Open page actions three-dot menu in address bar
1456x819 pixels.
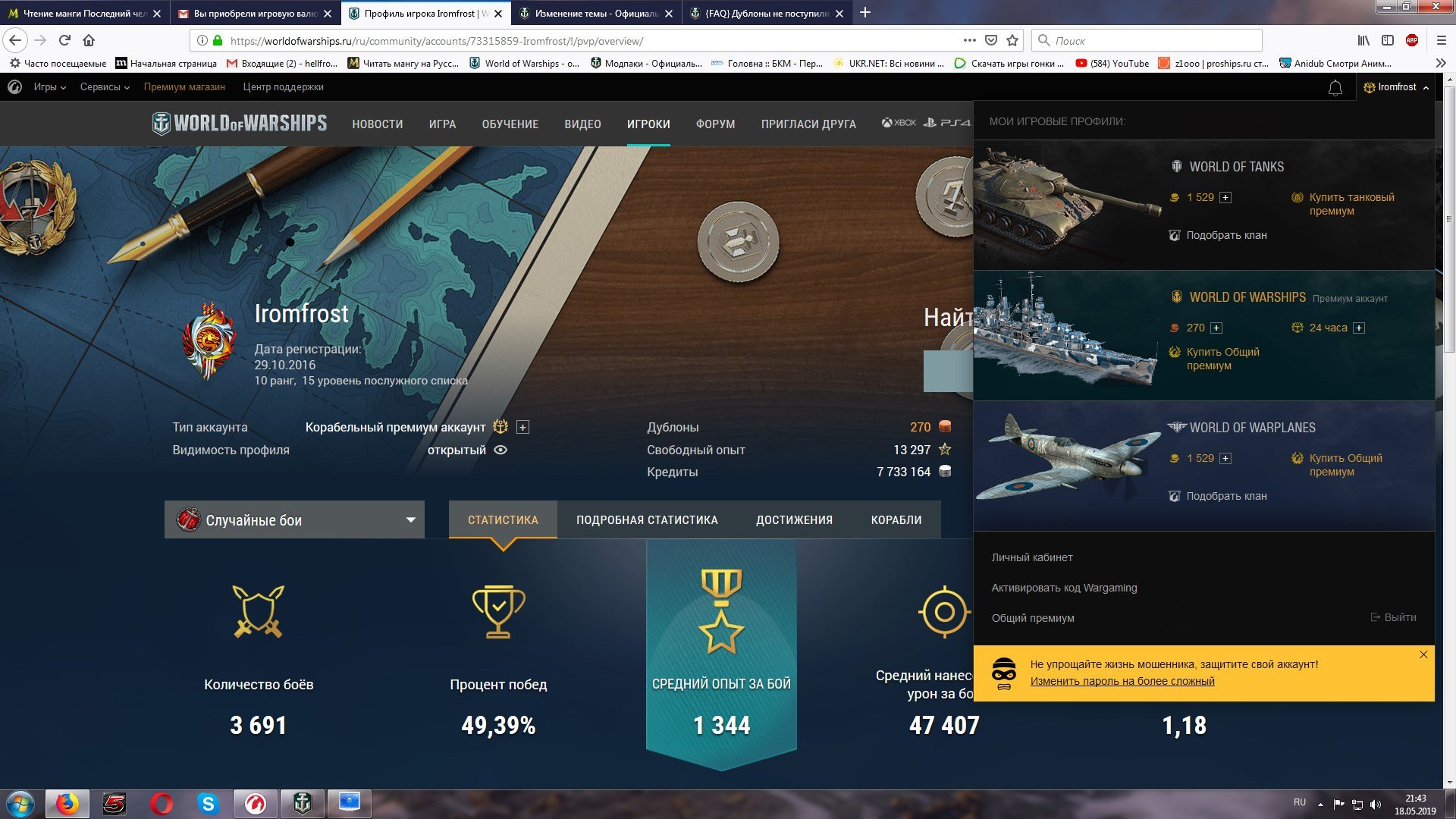tap(969, 40)
